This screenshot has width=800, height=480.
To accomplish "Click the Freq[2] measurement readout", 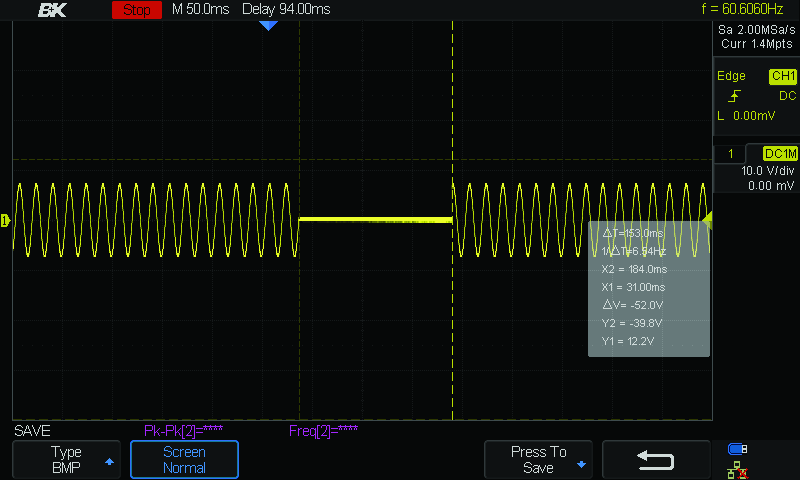I will coord(323,431).
